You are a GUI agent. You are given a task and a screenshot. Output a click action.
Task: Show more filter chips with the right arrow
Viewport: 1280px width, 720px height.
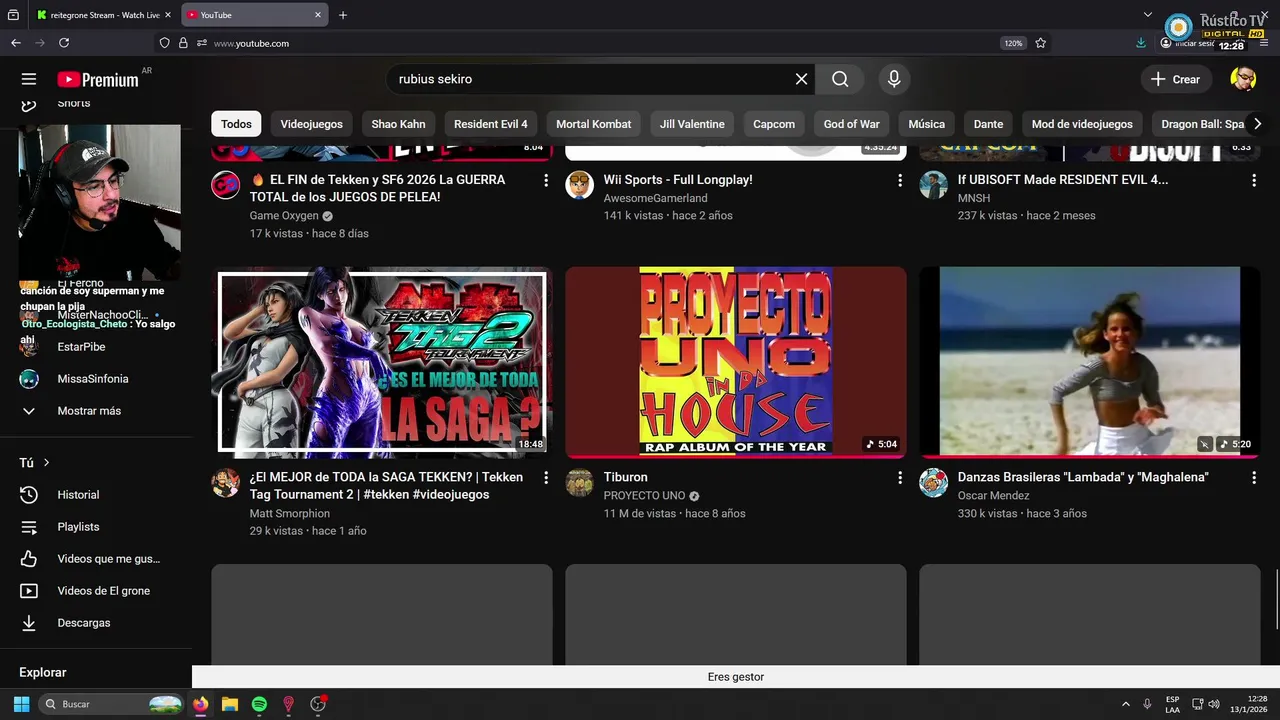click(x=1257, y=124)
